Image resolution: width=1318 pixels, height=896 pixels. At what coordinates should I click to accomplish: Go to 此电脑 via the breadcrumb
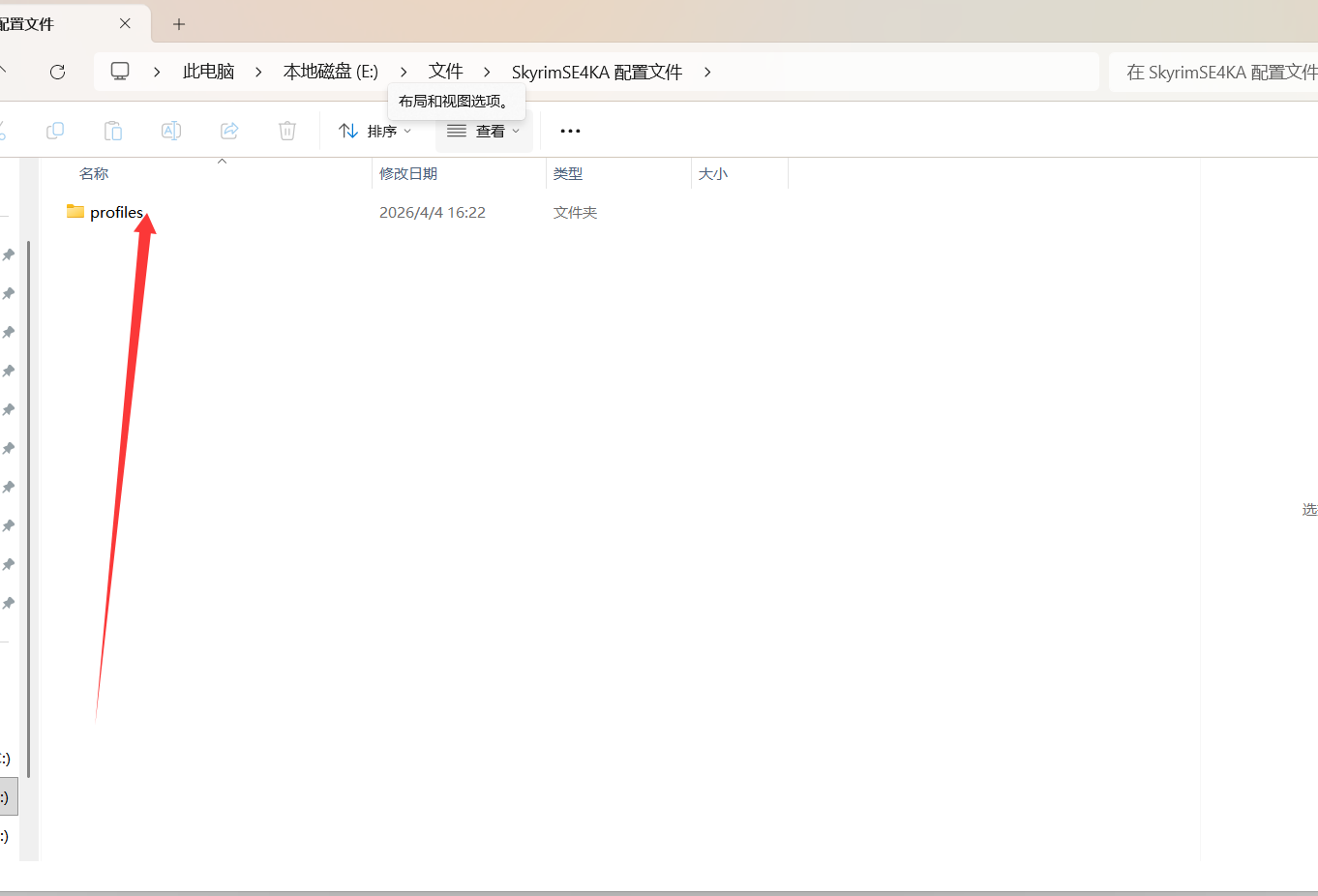pos(207,72)
